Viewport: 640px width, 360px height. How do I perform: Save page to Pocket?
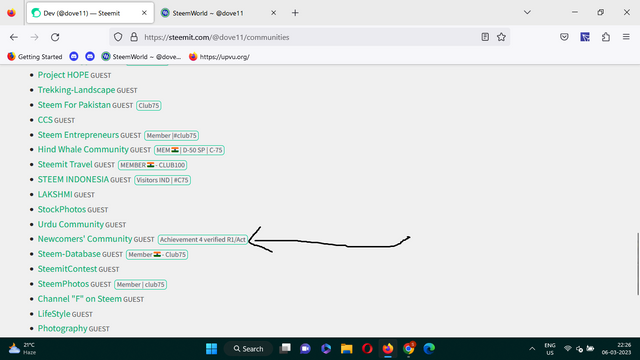(564, 37)
